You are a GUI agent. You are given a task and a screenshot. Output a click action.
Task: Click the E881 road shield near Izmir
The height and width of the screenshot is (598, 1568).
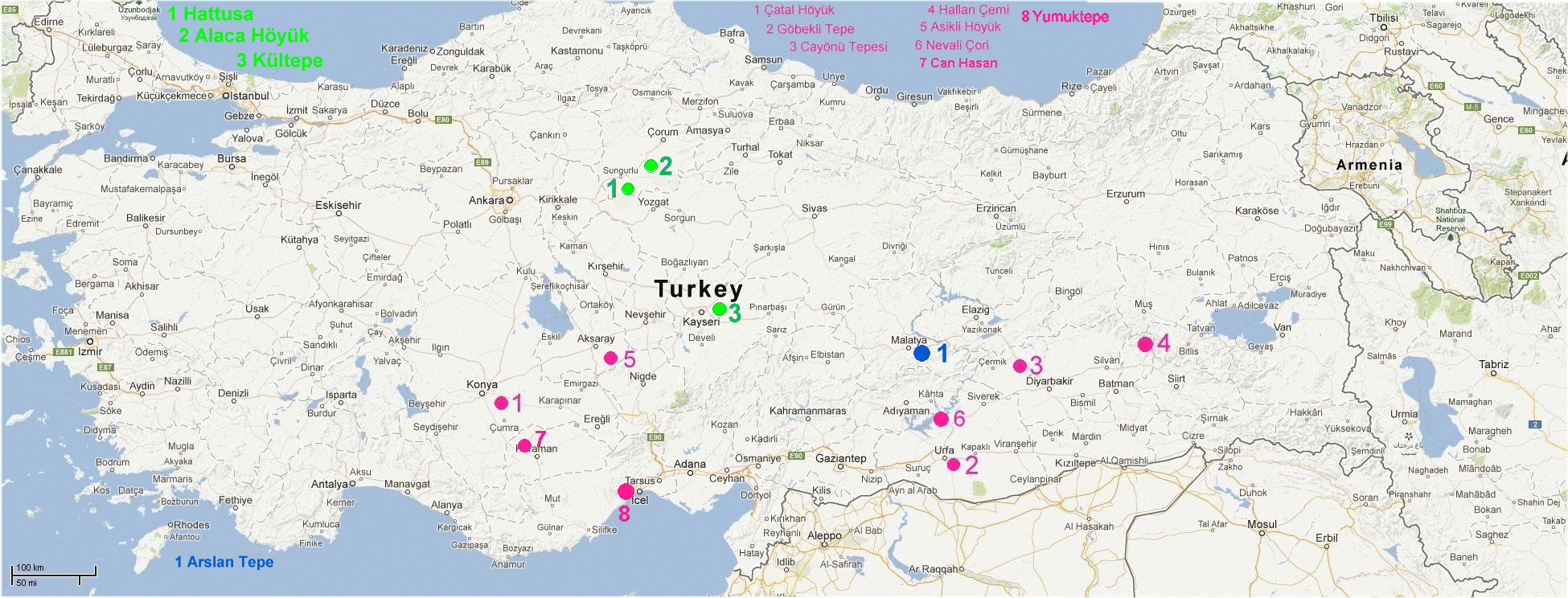pos(64,352)
